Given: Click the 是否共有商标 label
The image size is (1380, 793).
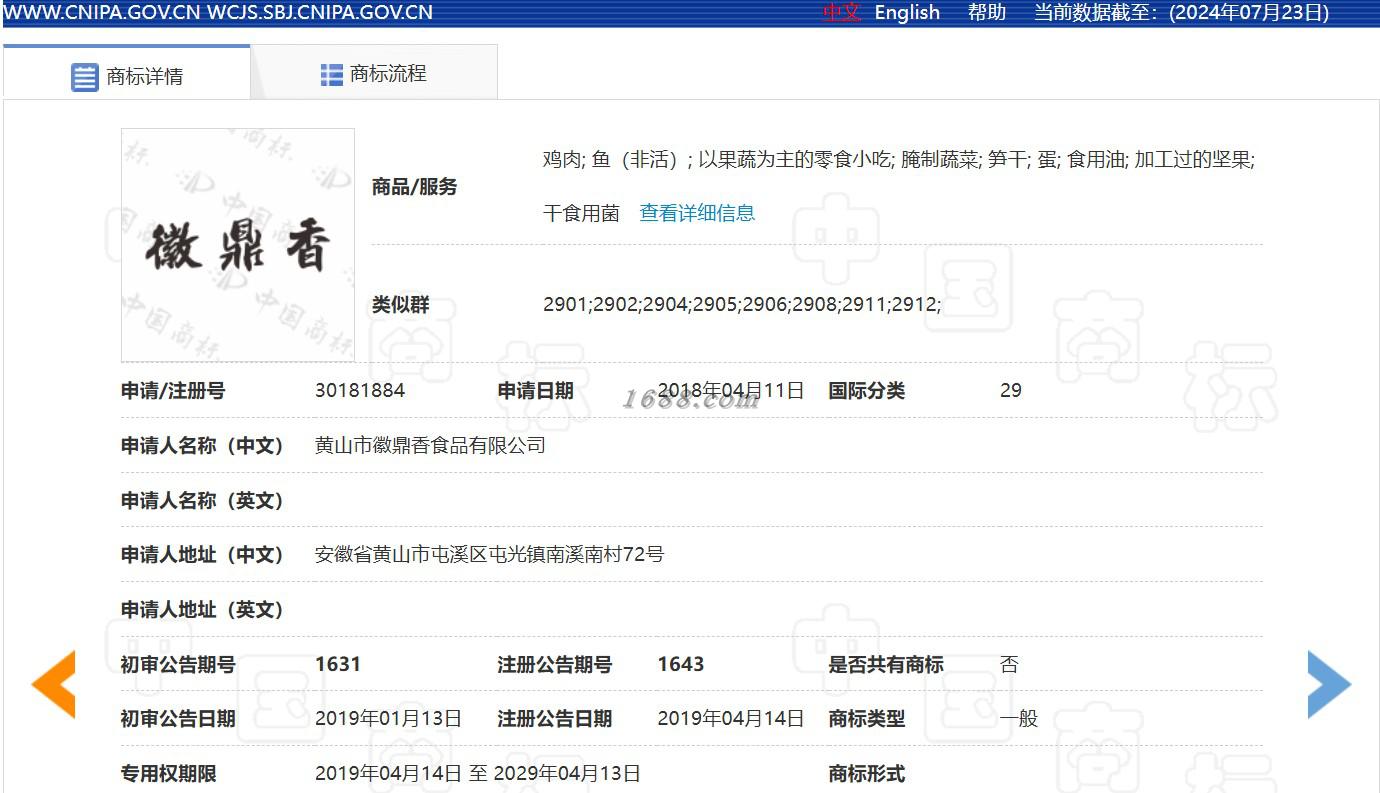Looking at the screenshot, I should coord(886,664).
